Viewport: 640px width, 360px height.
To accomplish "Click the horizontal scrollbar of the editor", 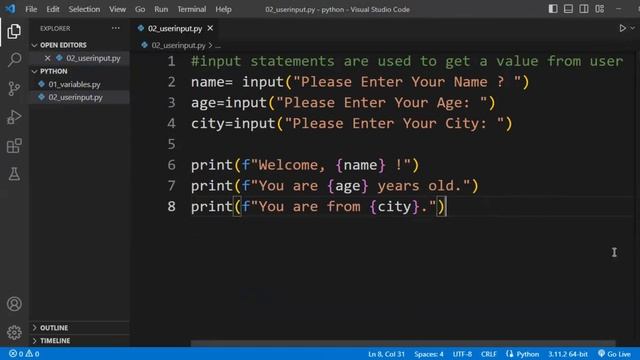I will tap(403, 343).
